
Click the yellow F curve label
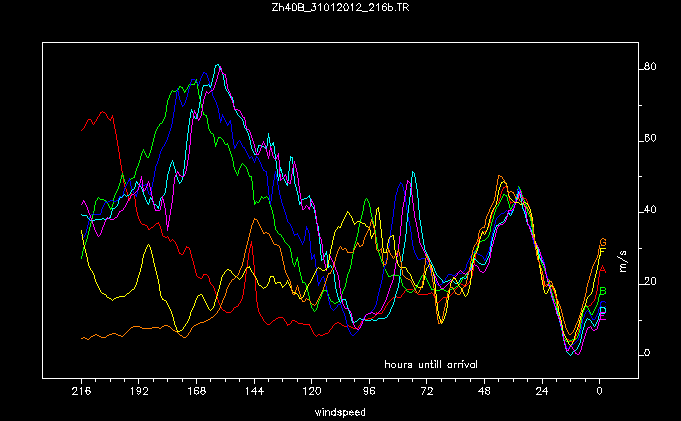click(603, 252)
